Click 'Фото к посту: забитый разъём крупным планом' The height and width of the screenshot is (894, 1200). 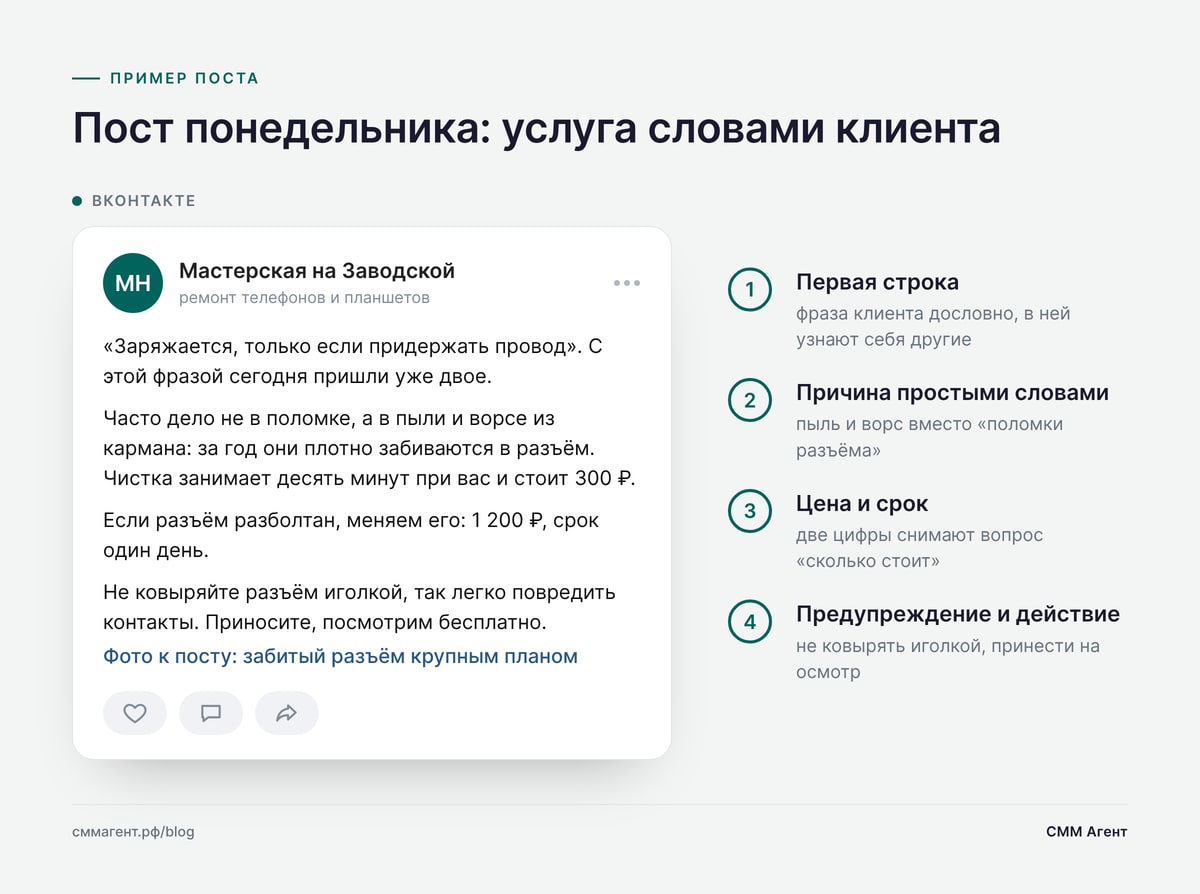click(x=341, y=657)
